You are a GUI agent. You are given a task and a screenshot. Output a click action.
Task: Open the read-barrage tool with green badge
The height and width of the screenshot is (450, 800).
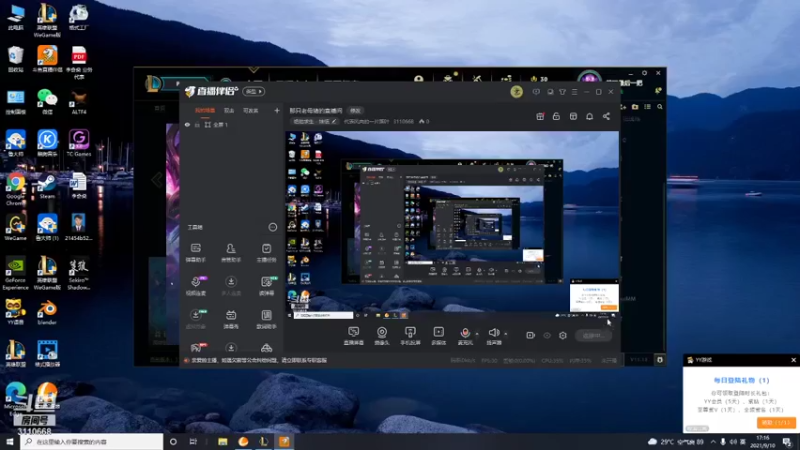coord(266,286)
